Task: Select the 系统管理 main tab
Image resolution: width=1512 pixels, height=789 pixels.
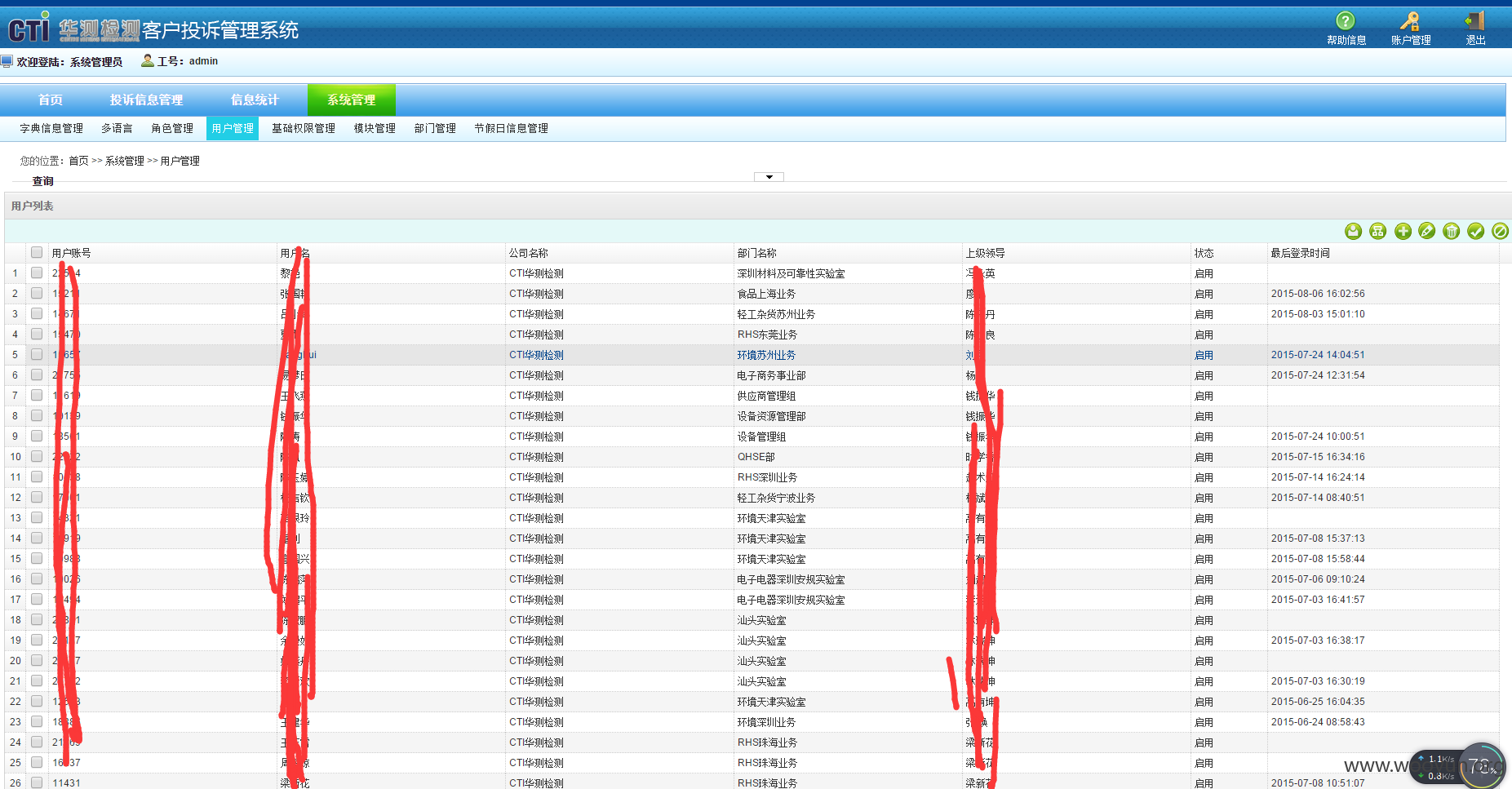Action: tap(352, 100)
